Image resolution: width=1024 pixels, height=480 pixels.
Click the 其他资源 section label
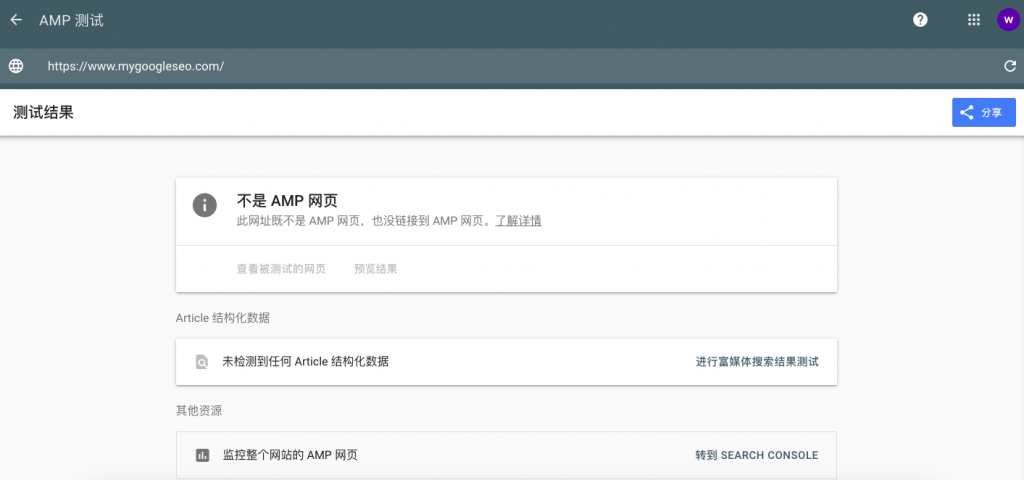tap(199, 411)
